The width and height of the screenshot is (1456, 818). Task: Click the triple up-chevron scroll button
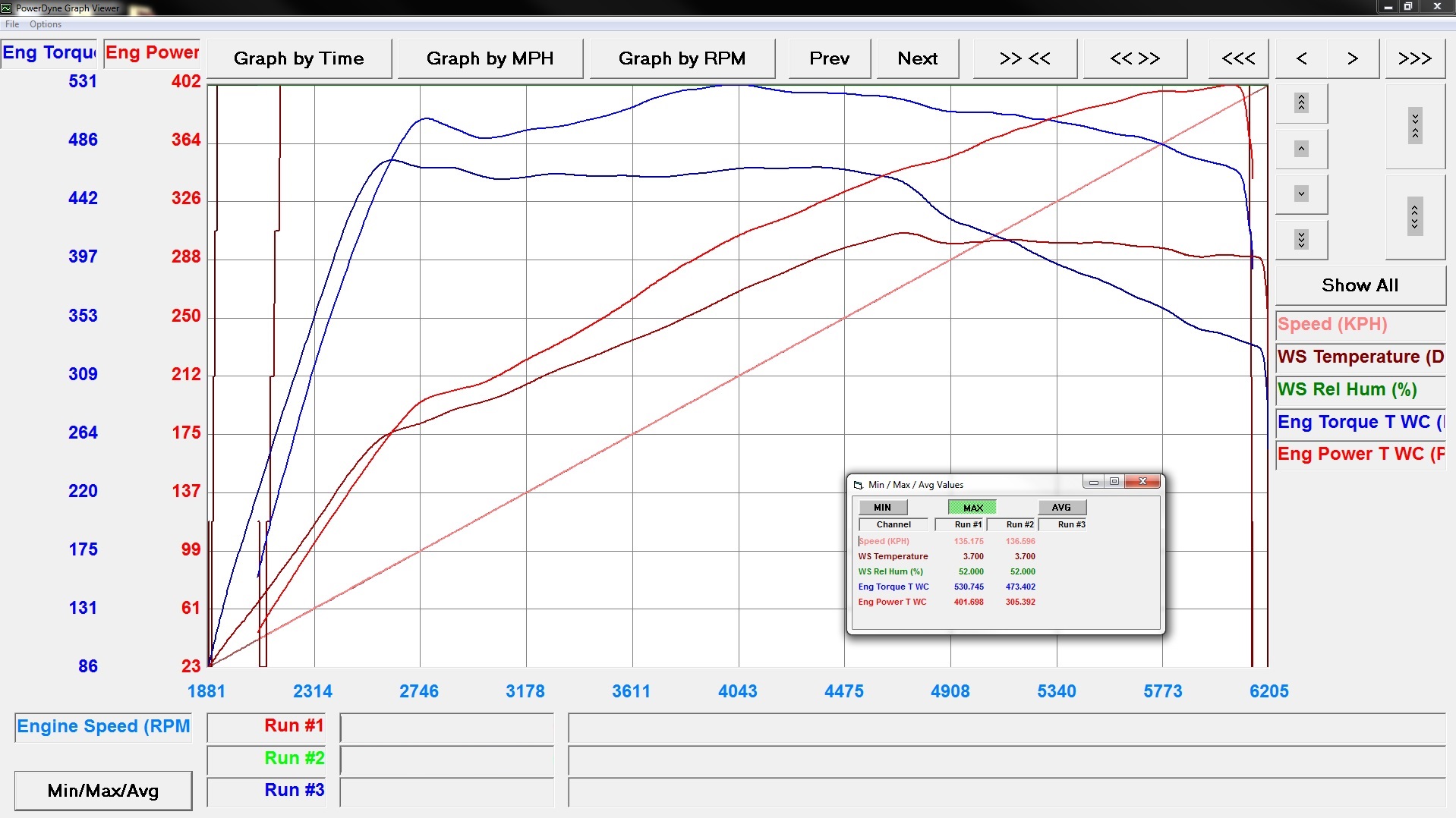[x=1301, y=102]
